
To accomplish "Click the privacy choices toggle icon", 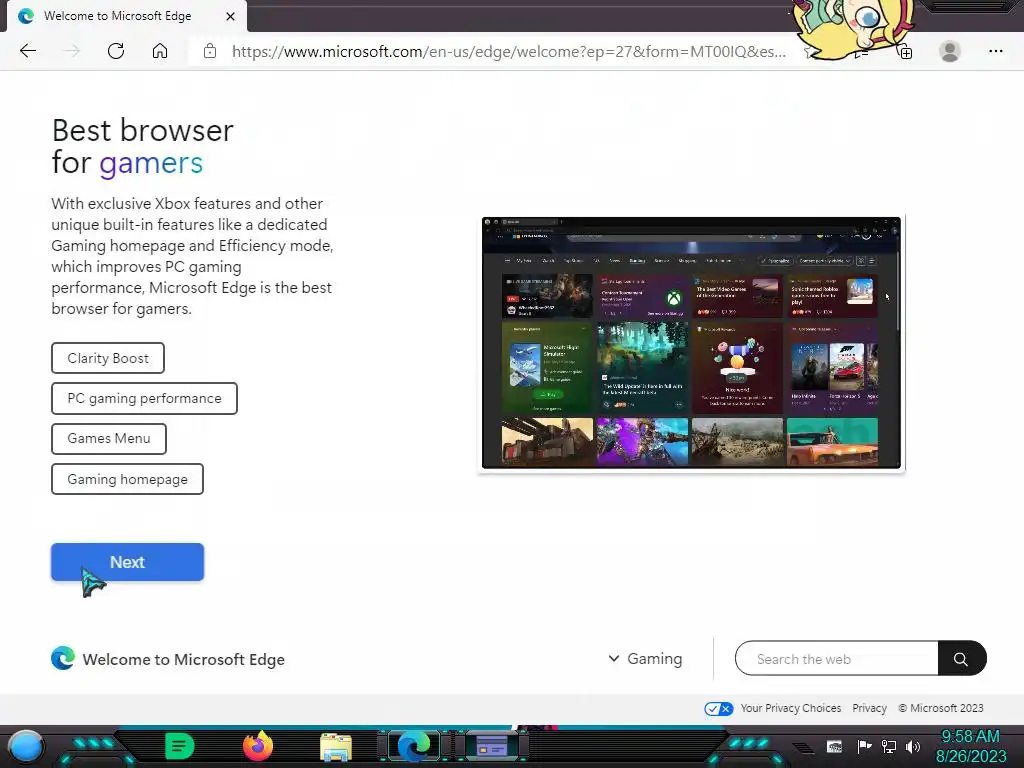I will (718, 709).
